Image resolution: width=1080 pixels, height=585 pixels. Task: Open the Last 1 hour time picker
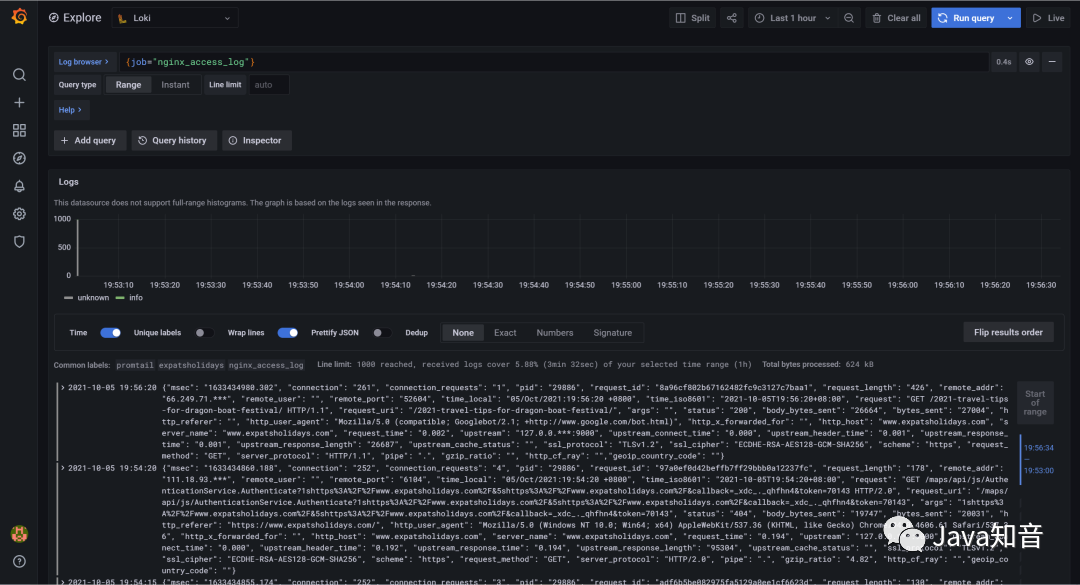pyautogui.click(x=793, y=18)
